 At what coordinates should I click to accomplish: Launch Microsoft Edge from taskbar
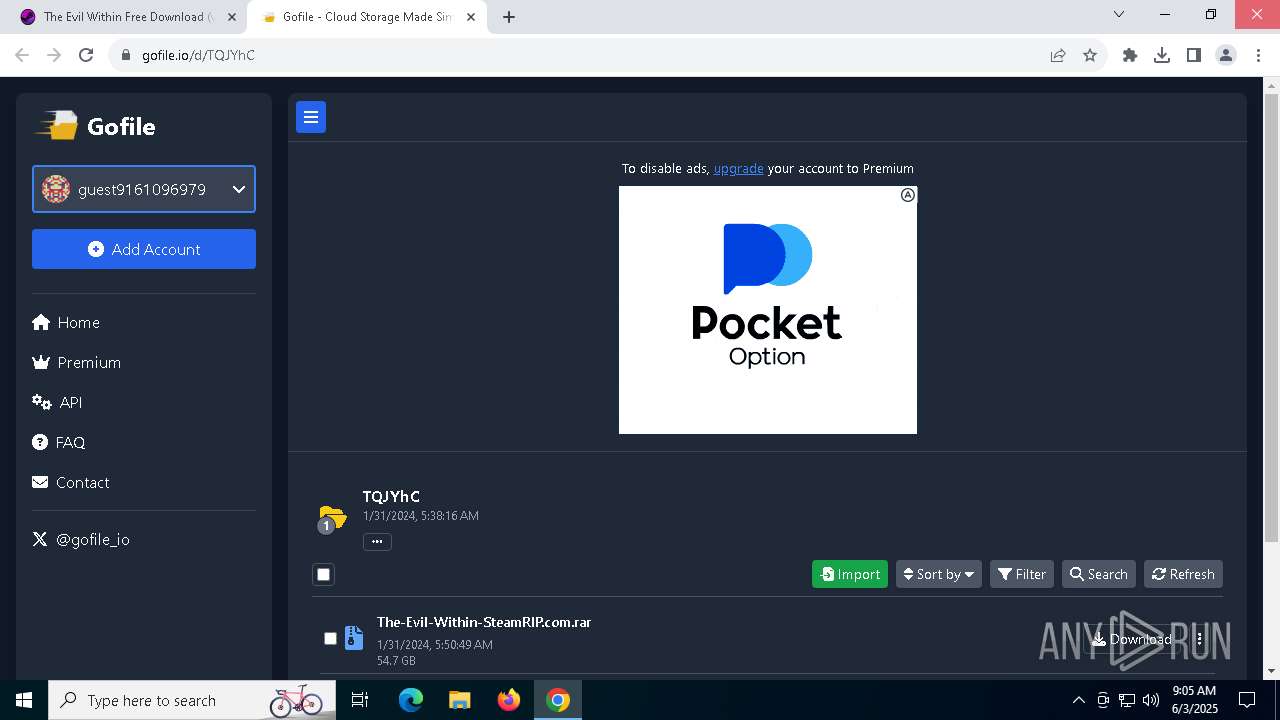[x=411, y=700]
